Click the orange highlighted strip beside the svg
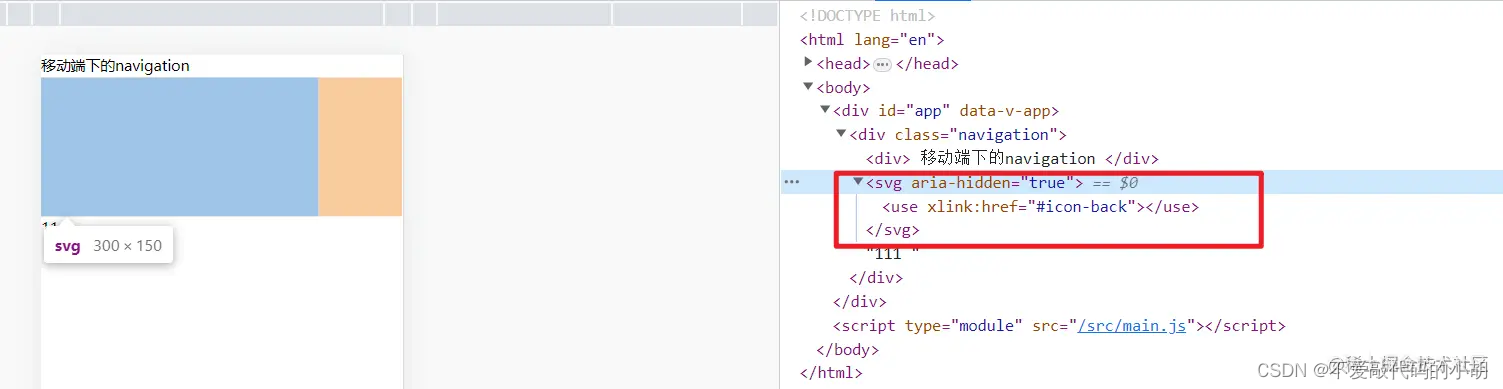 [x=360, y=147]
